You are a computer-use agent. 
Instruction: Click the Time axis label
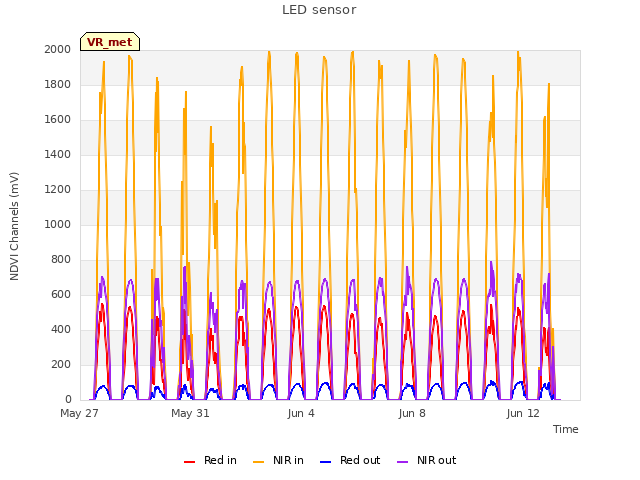[566, 429]
